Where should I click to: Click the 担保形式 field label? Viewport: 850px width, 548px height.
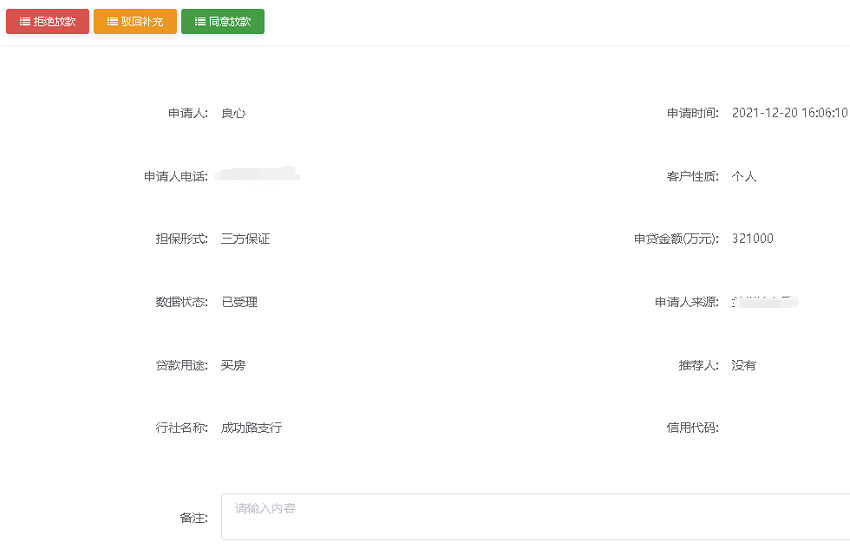click(x=182, y=239)
